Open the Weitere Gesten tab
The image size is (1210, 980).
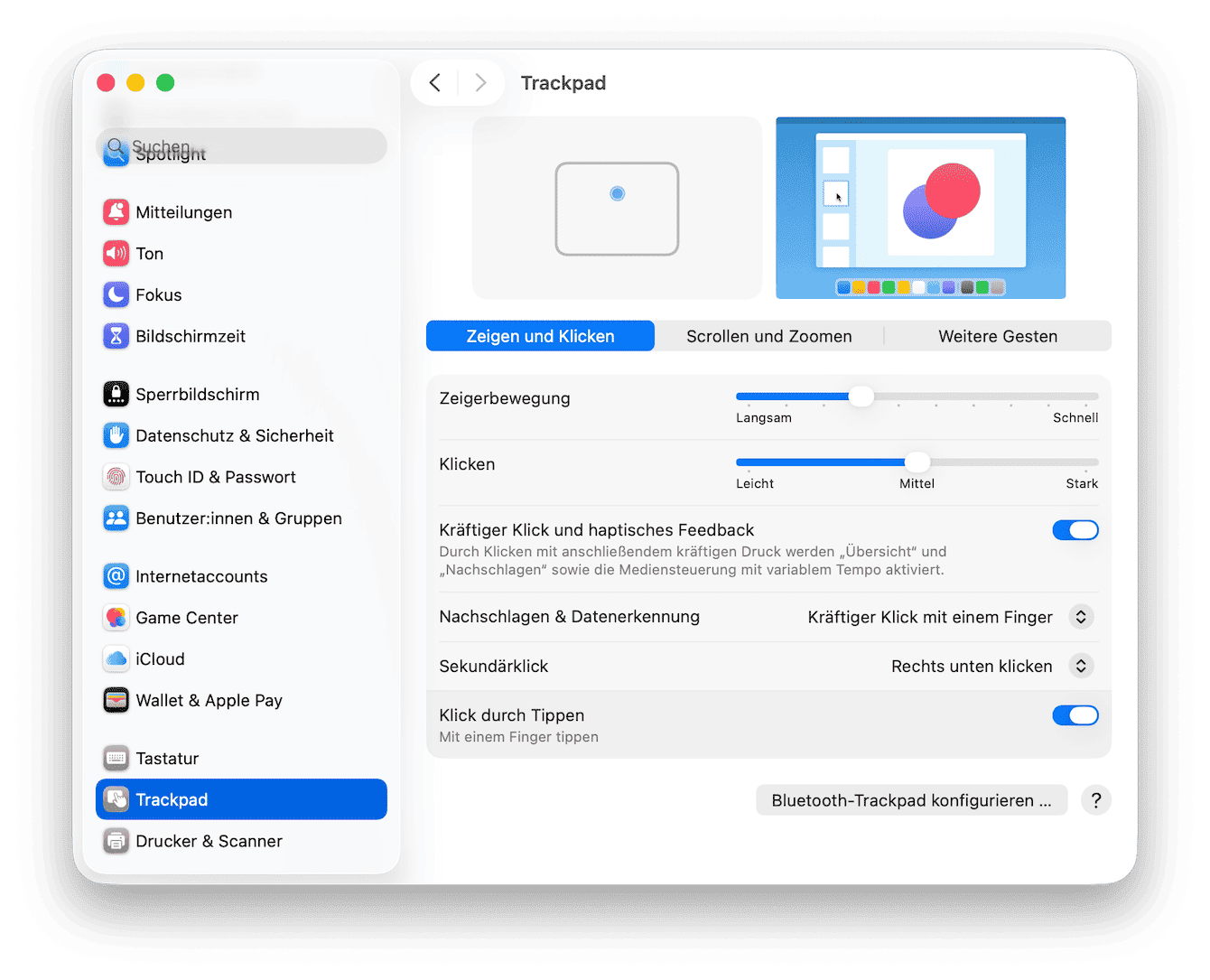pos(997,335)
